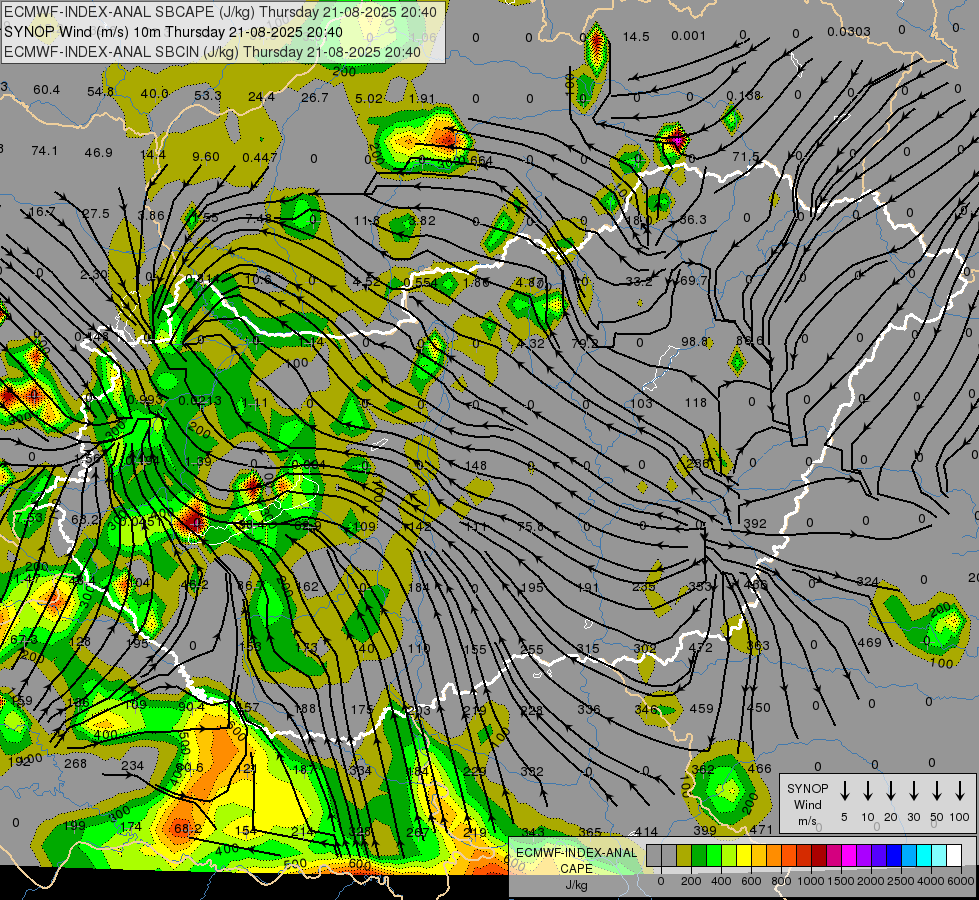Click the 414 value near the legend
This screenshot has width=979, height=900.
646,832
